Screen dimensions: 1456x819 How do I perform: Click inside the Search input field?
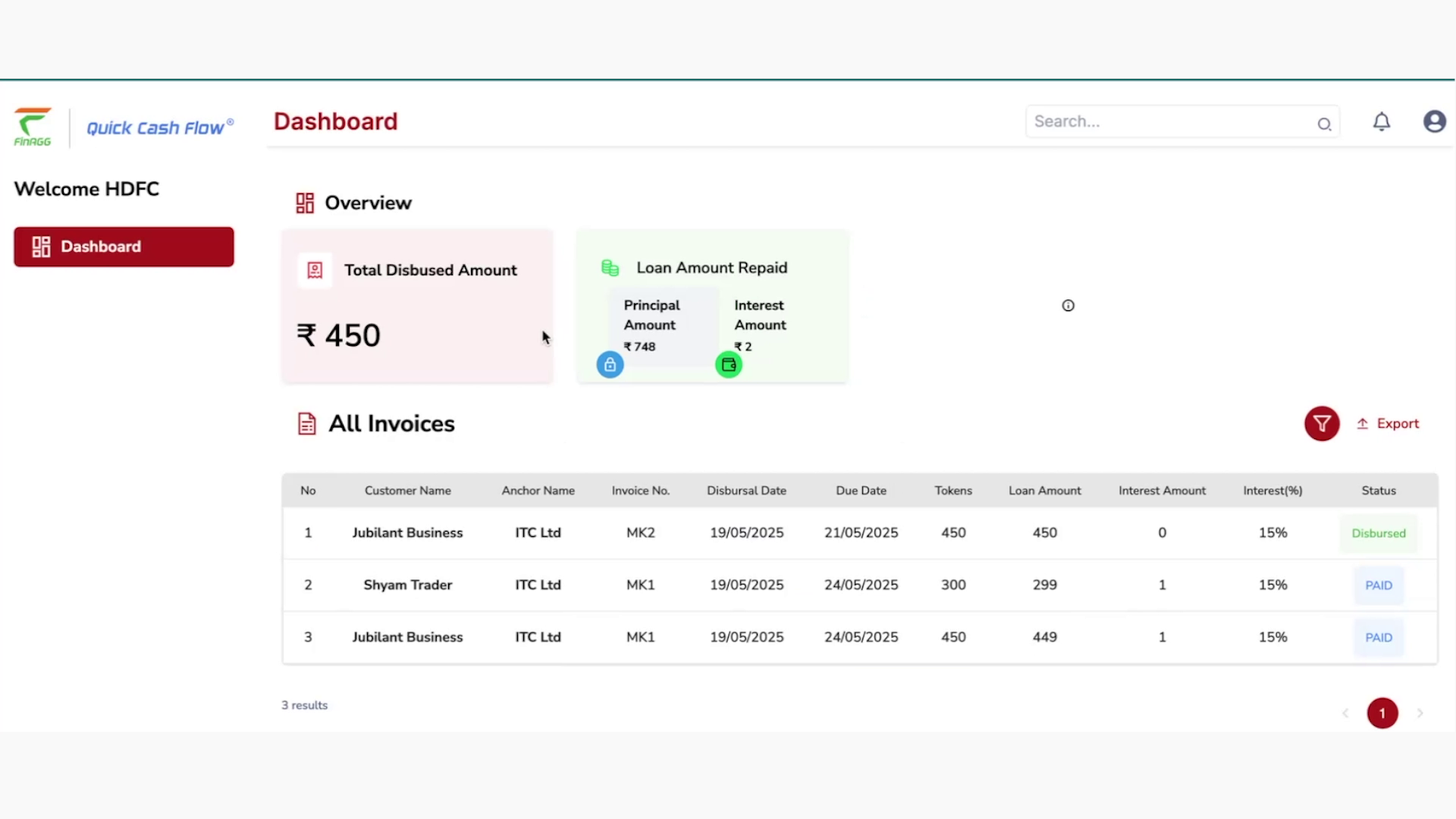(1168, 121)
